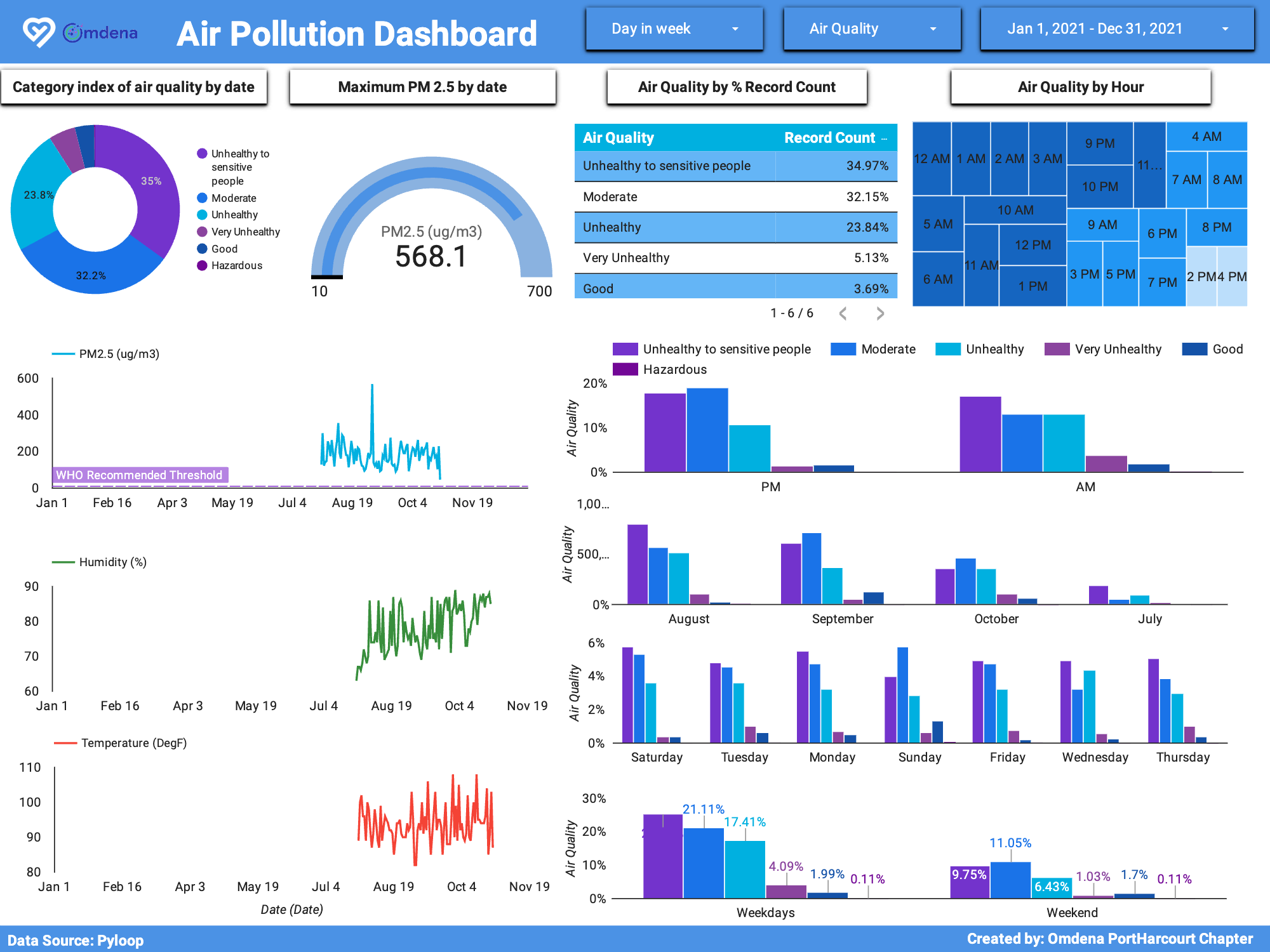The width and height of the screenshot is (1270, 952).
Task: Click the Omdena wordmark logo
Action: pos(100,32)
